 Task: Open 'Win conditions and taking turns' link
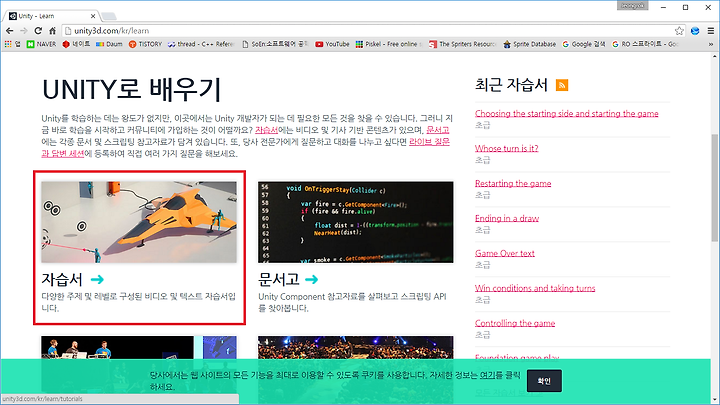(535, 288)
